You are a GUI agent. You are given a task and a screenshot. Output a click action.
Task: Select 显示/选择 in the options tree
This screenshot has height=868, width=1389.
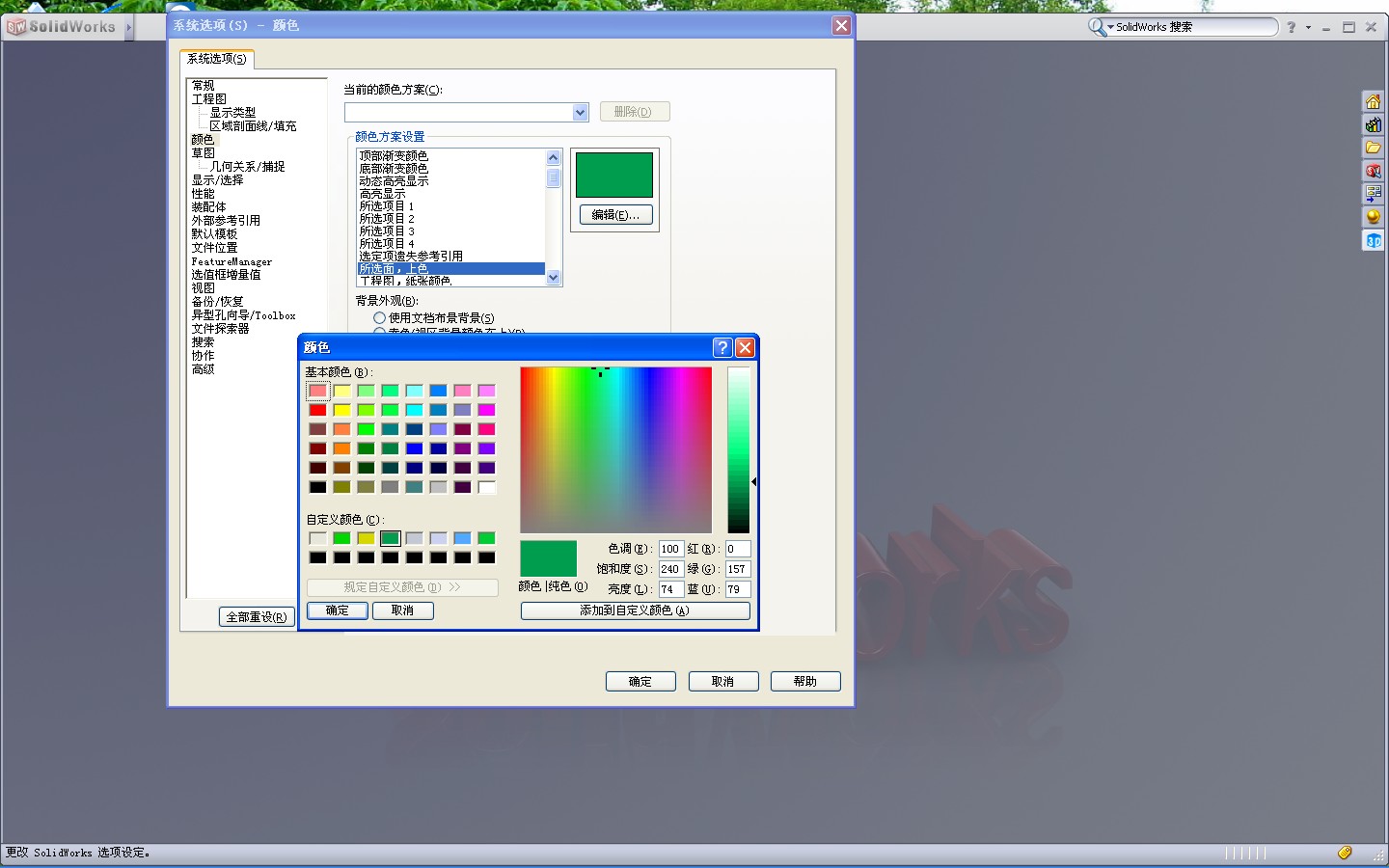218,180
